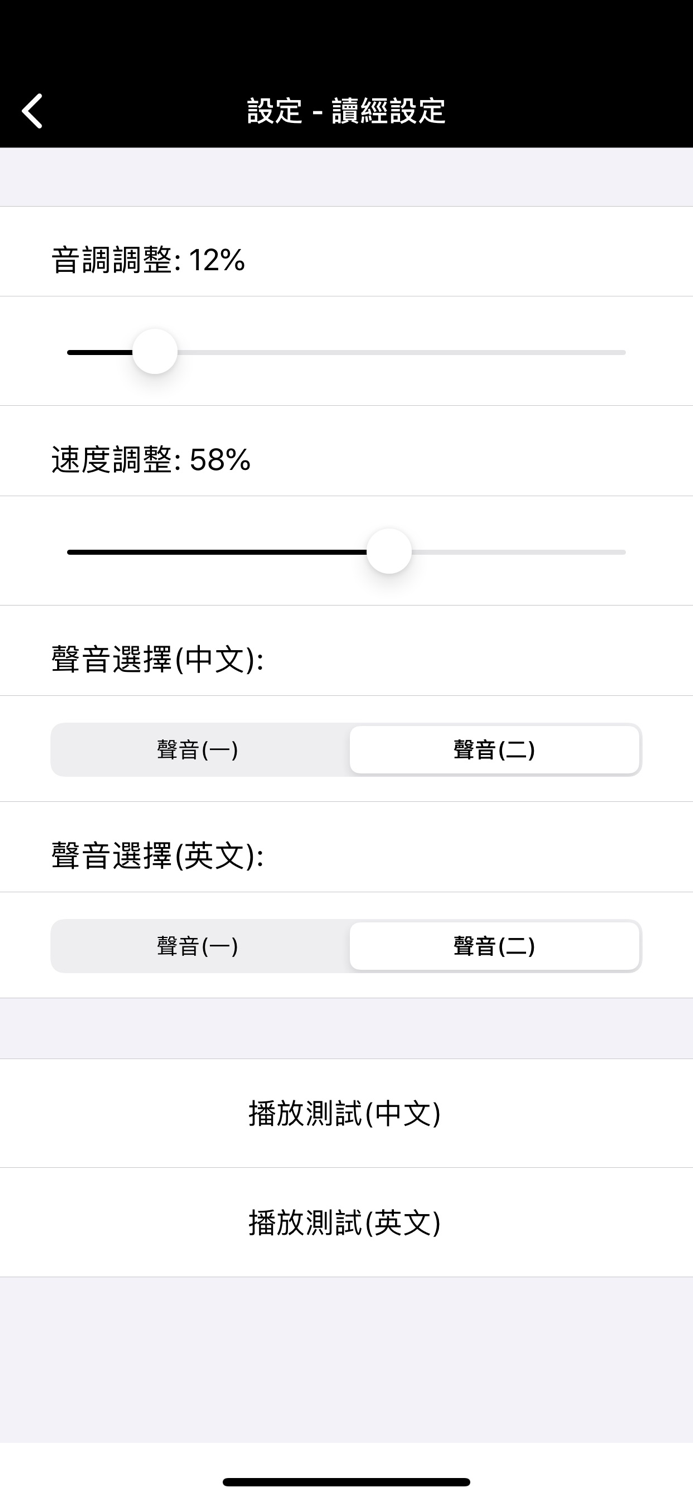The height and width of the screenshot is (1500, 693).
Task: Tap the left end of the pitch slider
Action: tap(70, 351)
